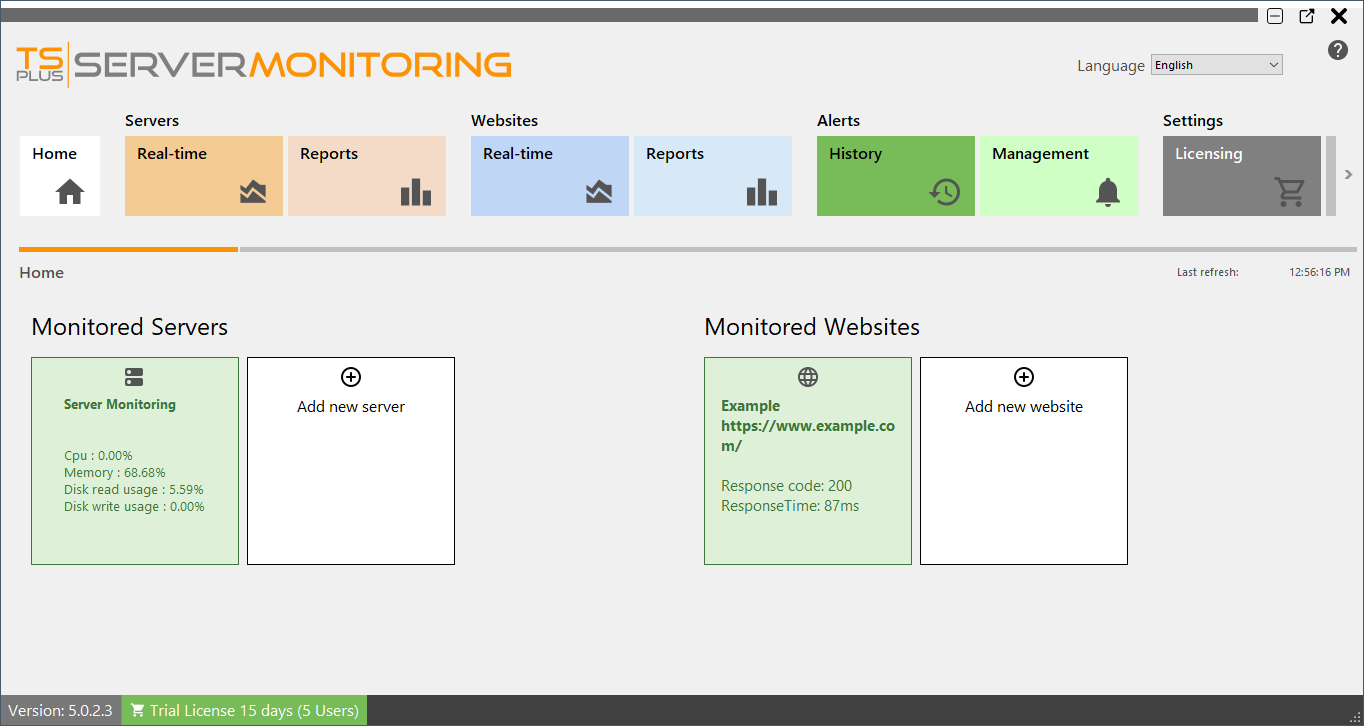
Task: Select the Servers Reports bar chart icon
Action: [416, 192]
